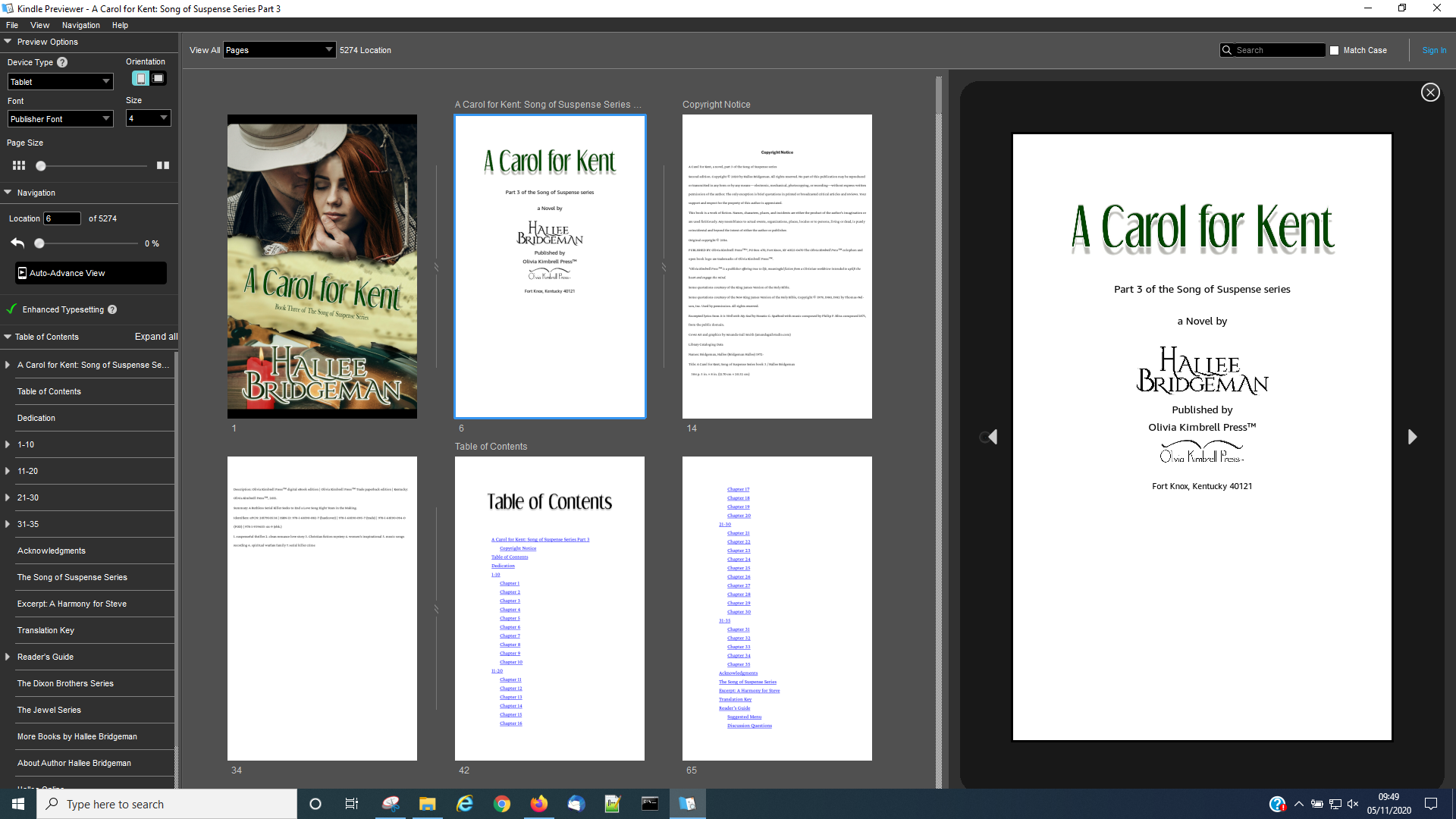Select landscape orientation icon
Image resolution: width=1456 pixels, height=819 pixels.
(x=158, y=78)
